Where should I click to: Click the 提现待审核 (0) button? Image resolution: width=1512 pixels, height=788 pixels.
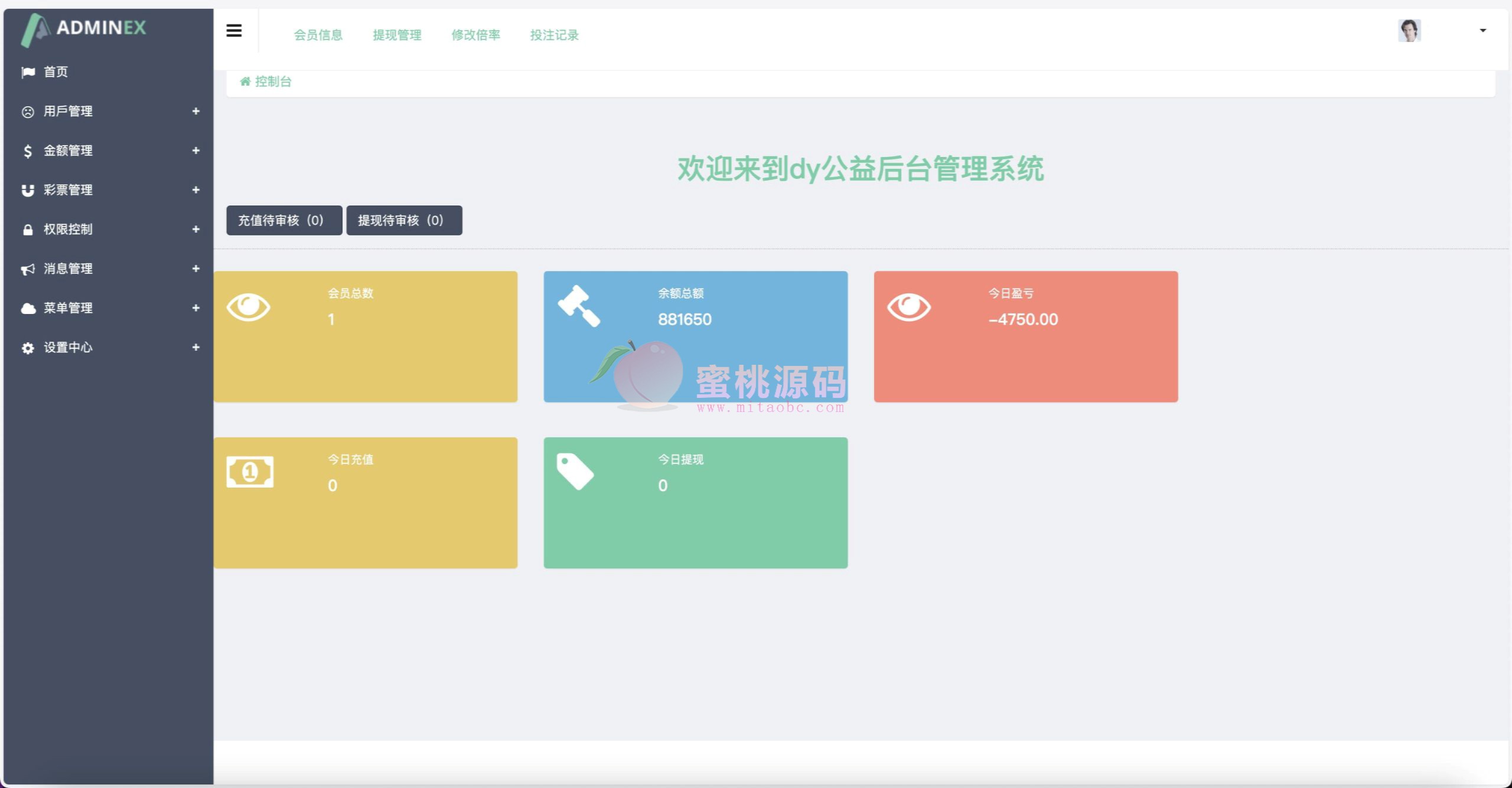click(404, 220)
